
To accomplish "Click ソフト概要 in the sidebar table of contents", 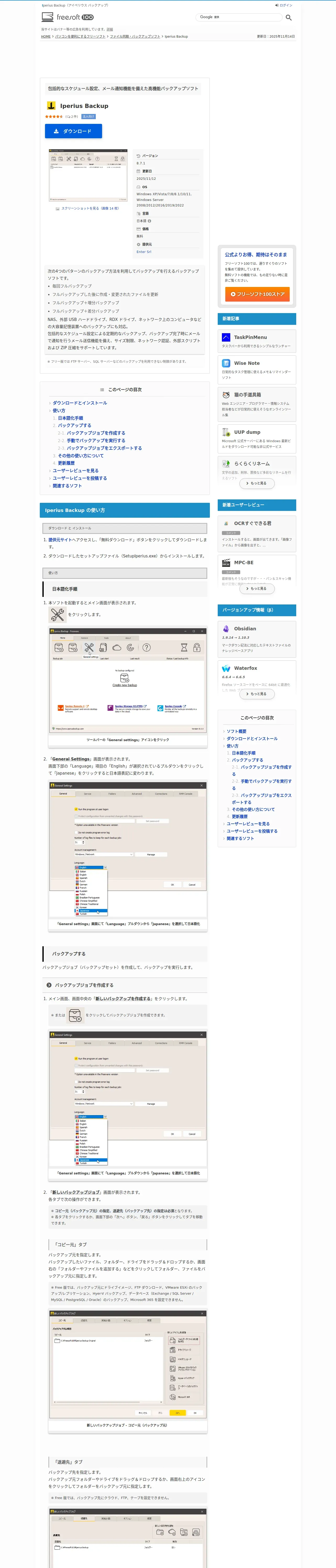I will [x=237, y=732].
